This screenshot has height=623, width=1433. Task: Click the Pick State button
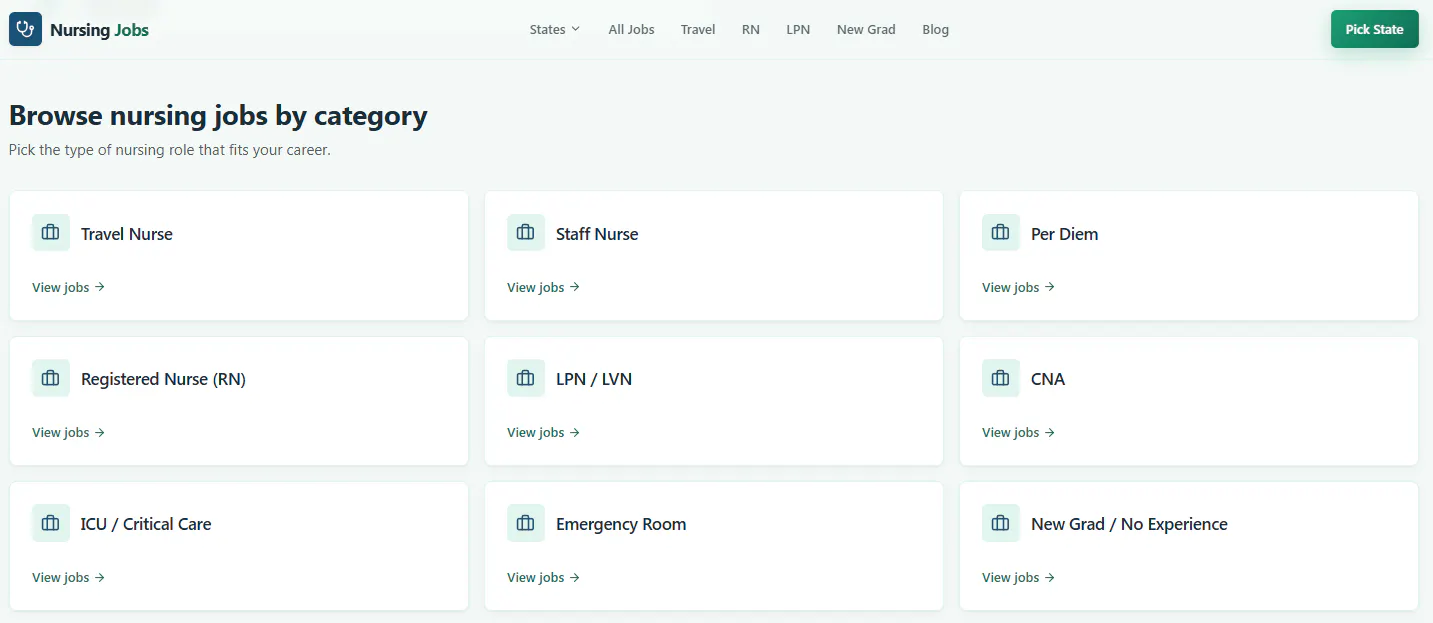coord(1375,29)
